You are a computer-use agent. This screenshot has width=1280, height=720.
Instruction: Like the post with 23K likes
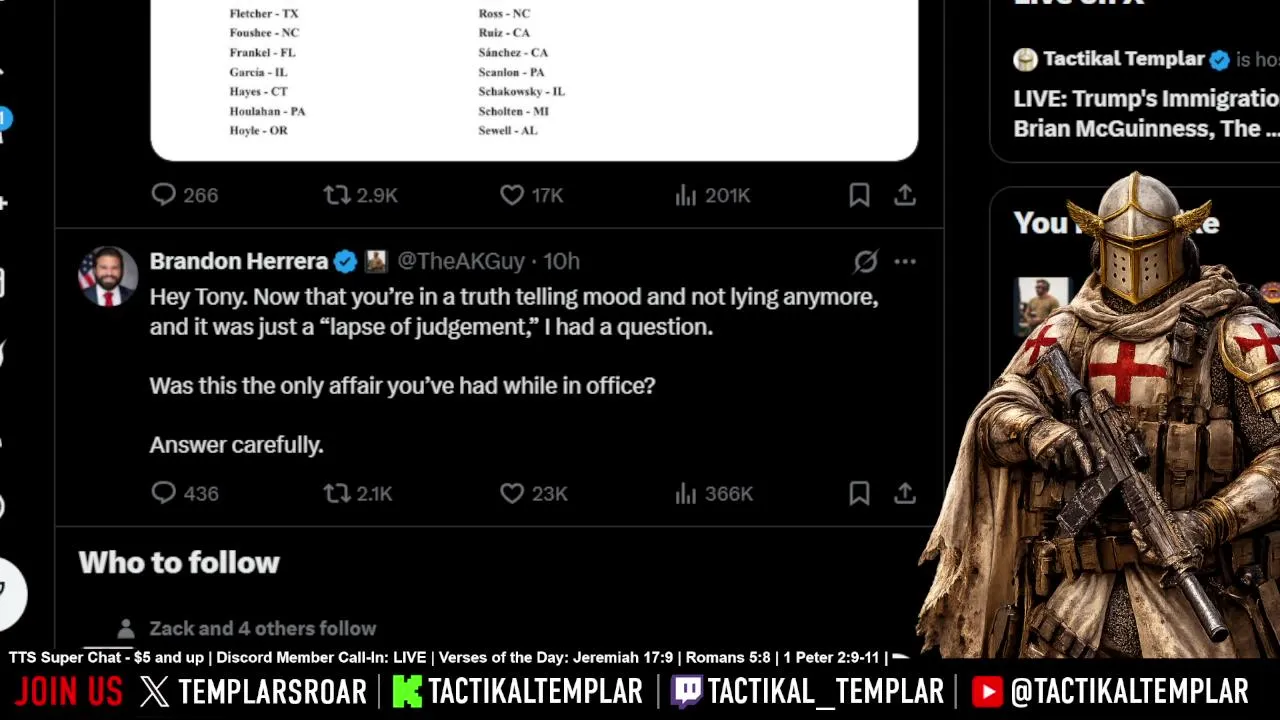(x=533, y=493)
